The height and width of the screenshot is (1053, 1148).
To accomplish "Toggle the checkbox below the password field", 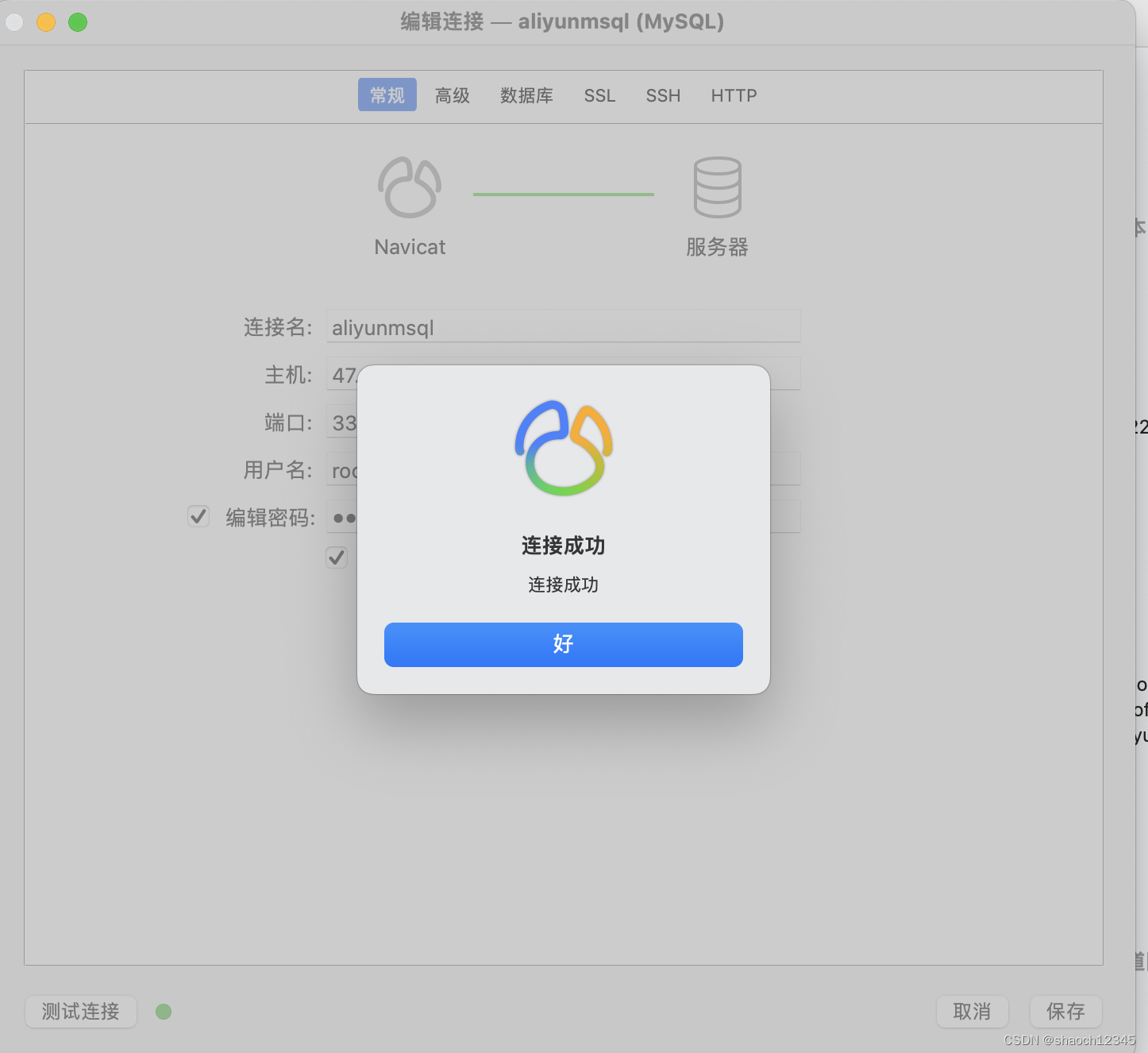I will pyautogui.click(x=337, y=557).
